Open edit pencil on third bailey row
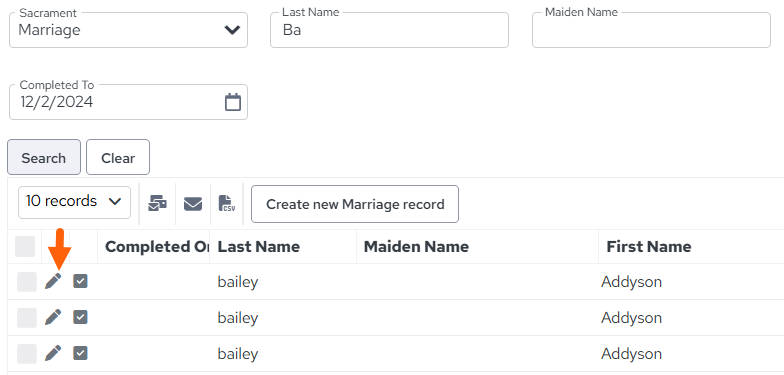Screen dimensions: 784x375 click(x=53, y=353)
